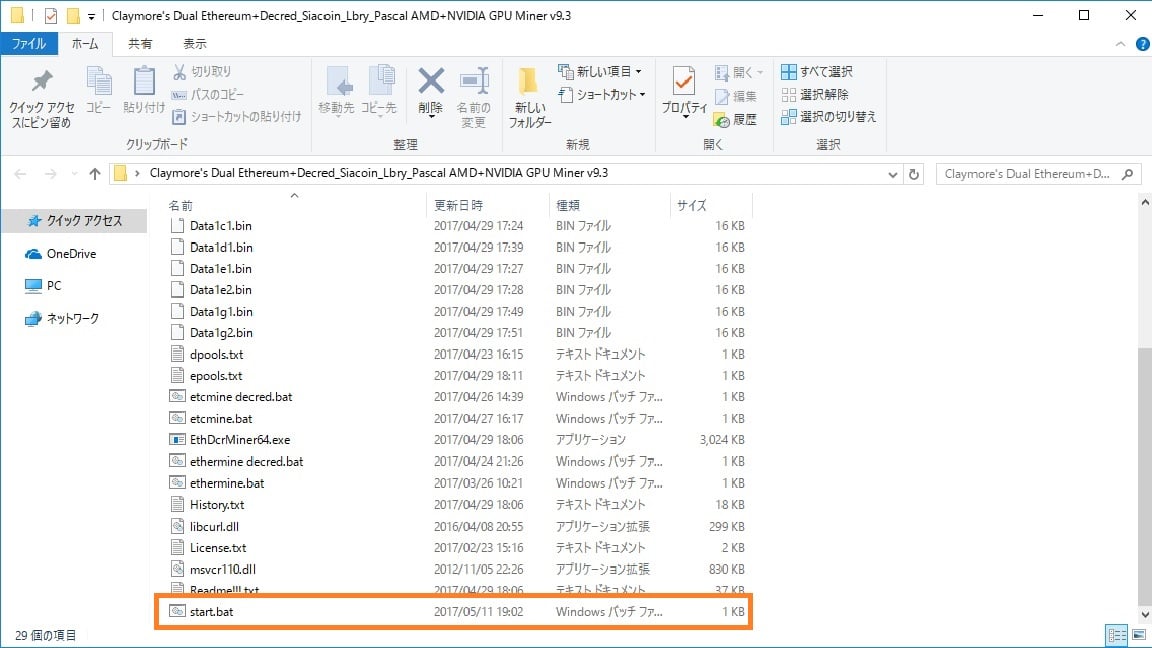1152x648 pixels.
Task: Pin to Quick Access ribbon icon
Action: coord(42,98)
